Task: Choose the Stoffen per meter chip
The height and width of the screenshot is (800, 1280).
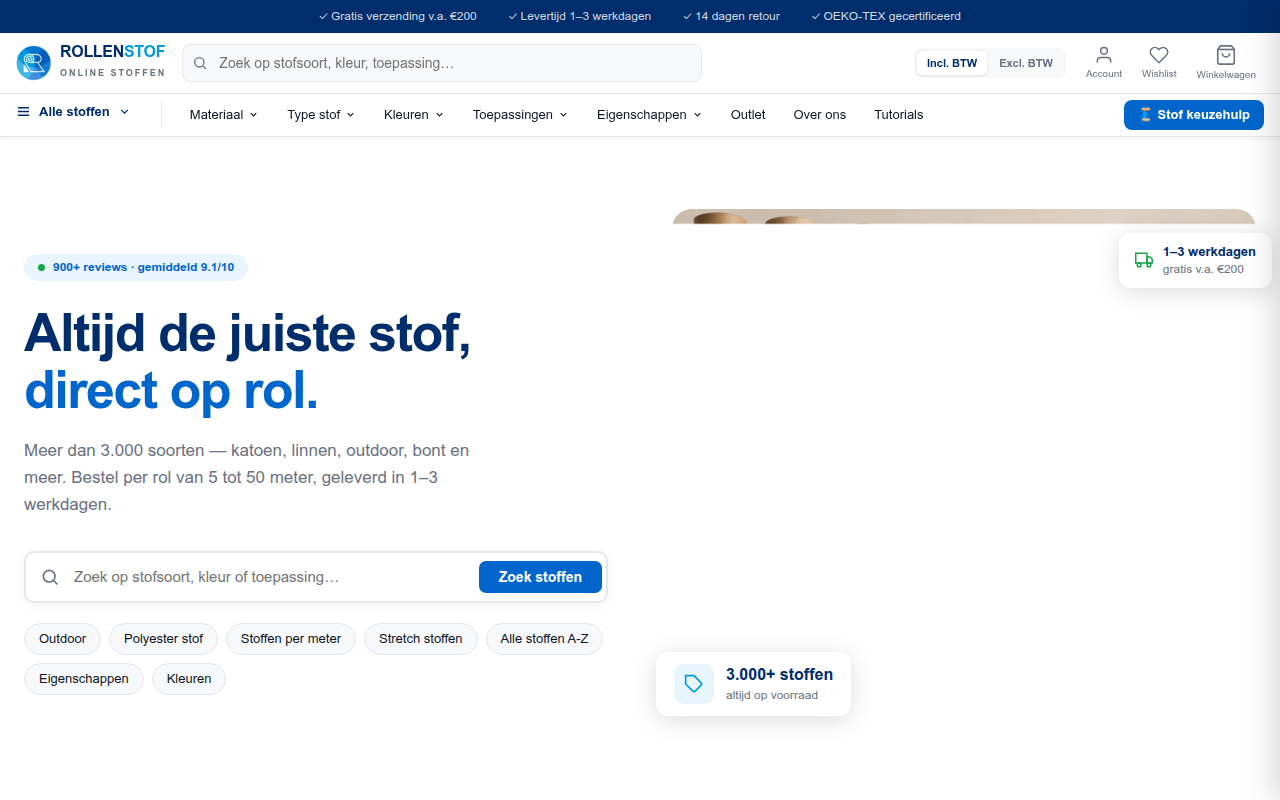Action: pos(291,639)
